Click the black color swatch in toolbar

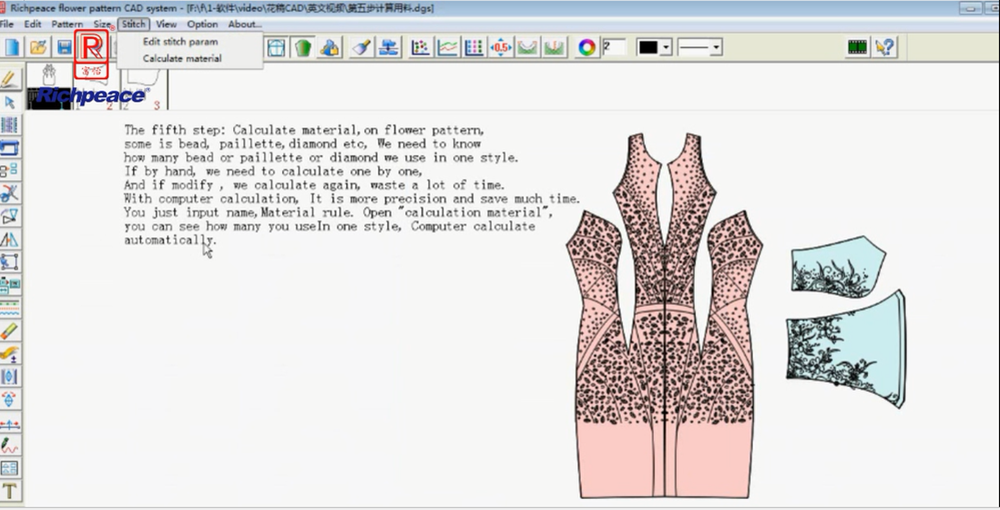tap(648, 47)
